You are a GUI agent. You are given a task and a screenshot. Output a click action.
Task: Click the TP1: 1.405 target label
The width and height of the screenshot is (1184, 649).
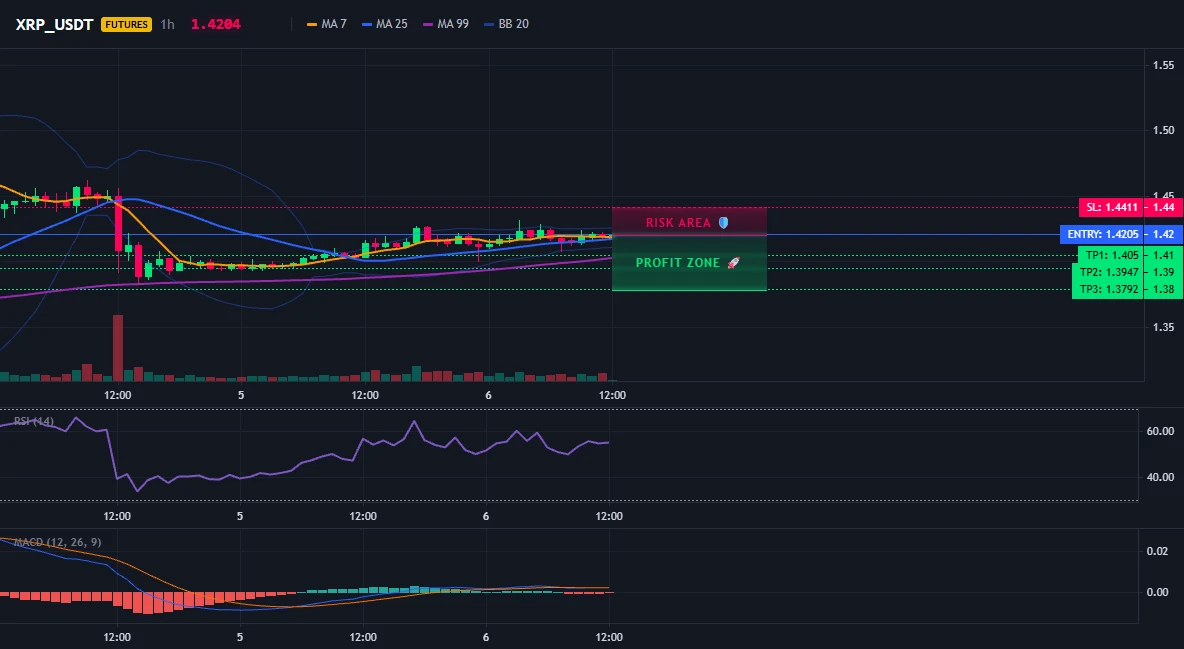[x=1112, y=255]
